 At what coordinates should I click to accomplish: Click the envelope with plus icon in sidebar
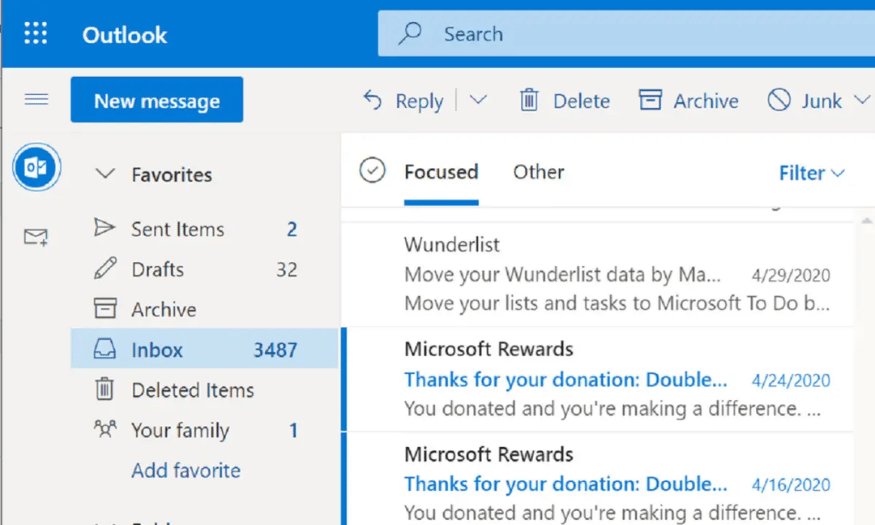36,237
